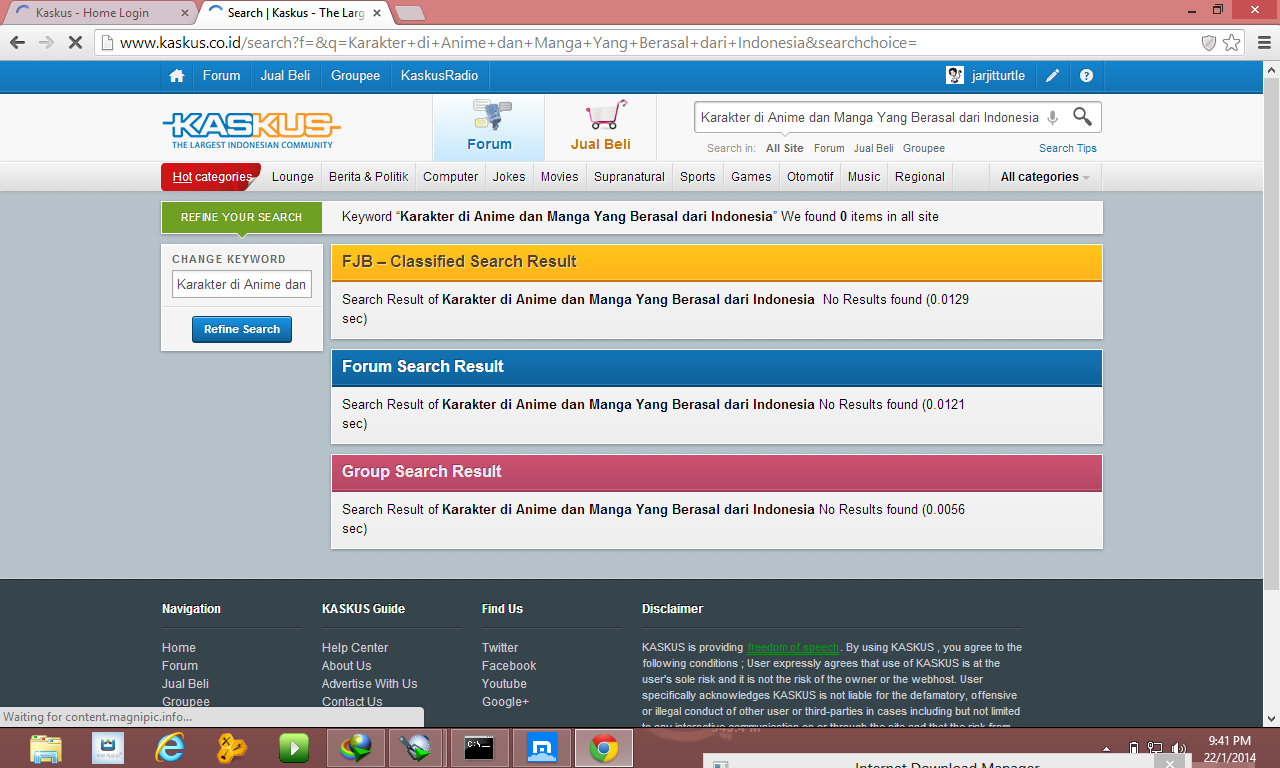Open the Regional category
This screenshot has height=768, width=1280.
(x=920, y=177)
